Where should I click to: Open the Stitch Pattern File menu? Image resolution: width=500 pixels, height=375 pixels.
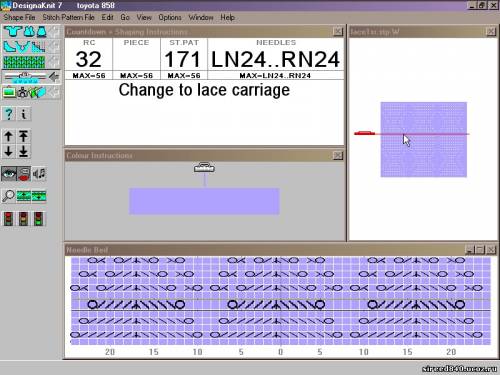[69, 17]
